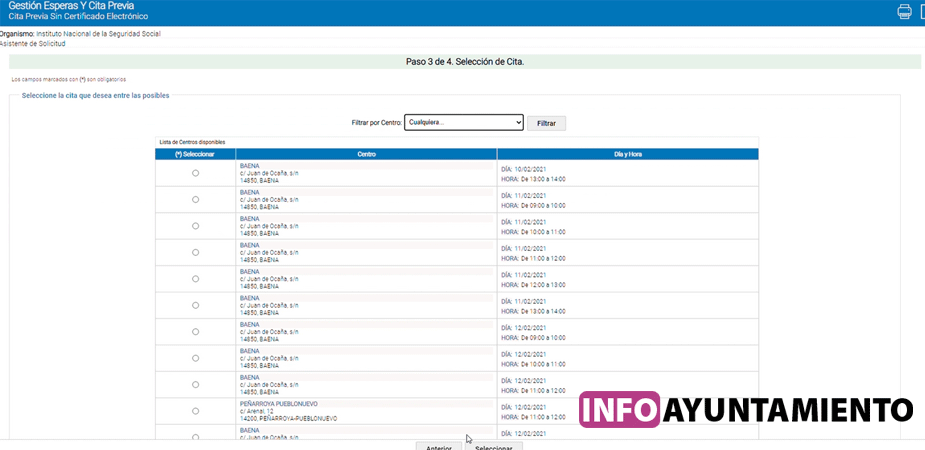
Task: Click the Día y Hora column header
Action: [x=627, y=154]
